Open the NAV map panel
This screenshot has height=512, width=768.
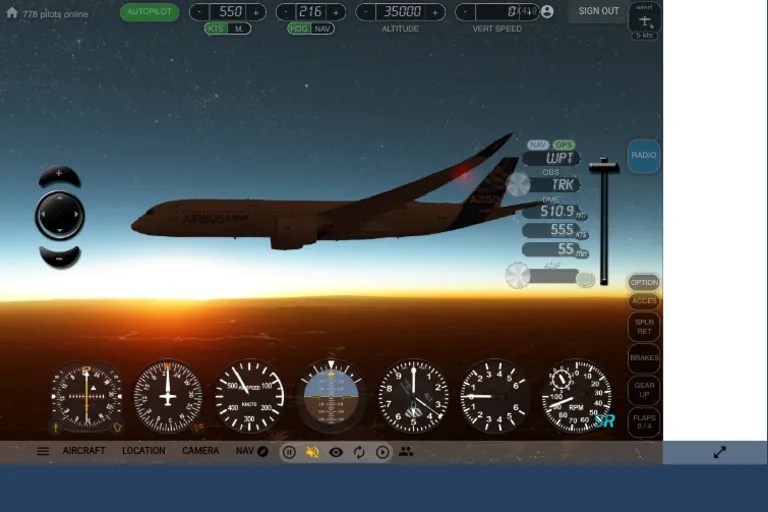(252, 451)
